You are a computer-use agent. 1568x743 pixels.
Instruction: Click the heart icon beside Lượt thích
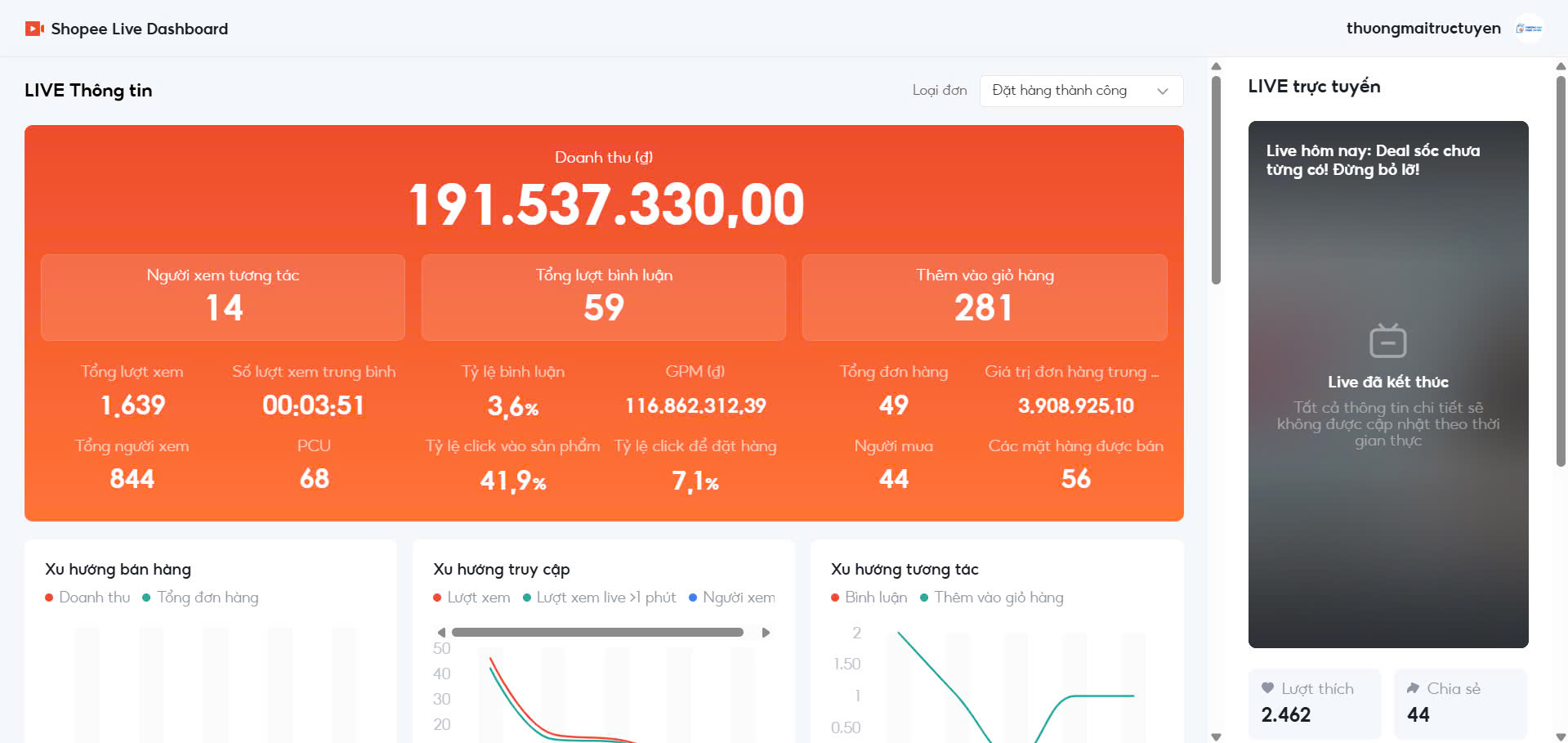1267,688
